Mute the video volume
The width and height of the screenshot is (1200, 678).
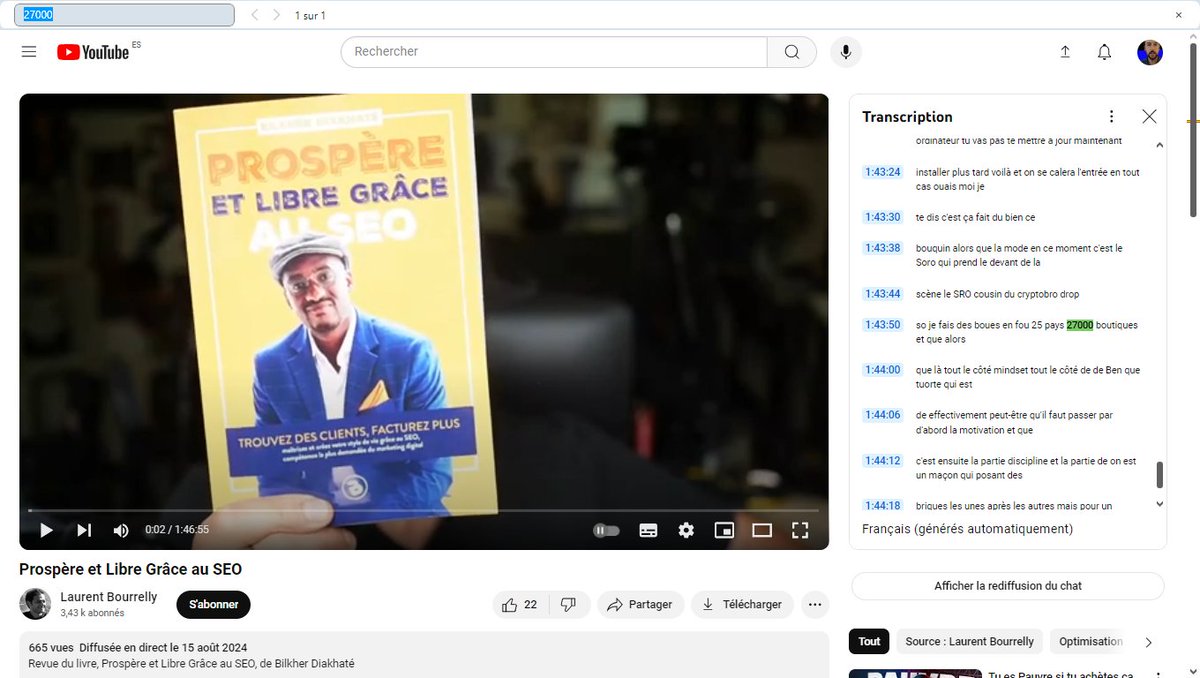pyautogui.click(x=121, y=530)
